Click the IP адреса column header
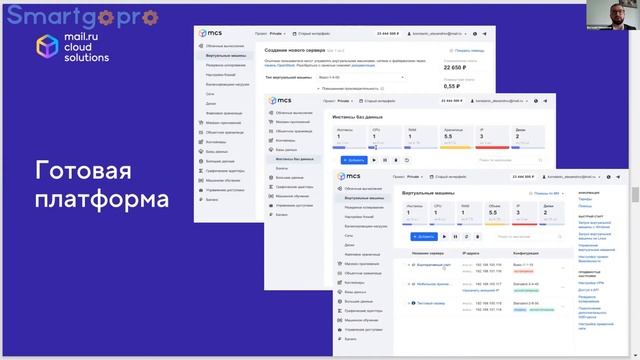640x360 pixels. point(471,253)
